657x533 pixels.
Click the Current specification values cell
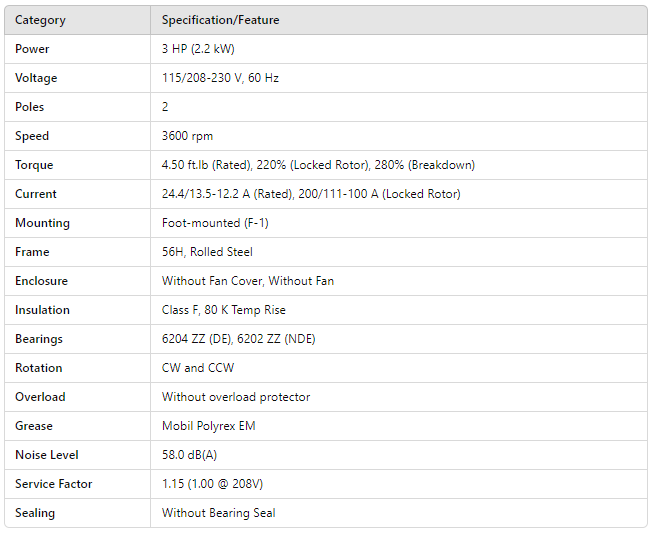311,194
